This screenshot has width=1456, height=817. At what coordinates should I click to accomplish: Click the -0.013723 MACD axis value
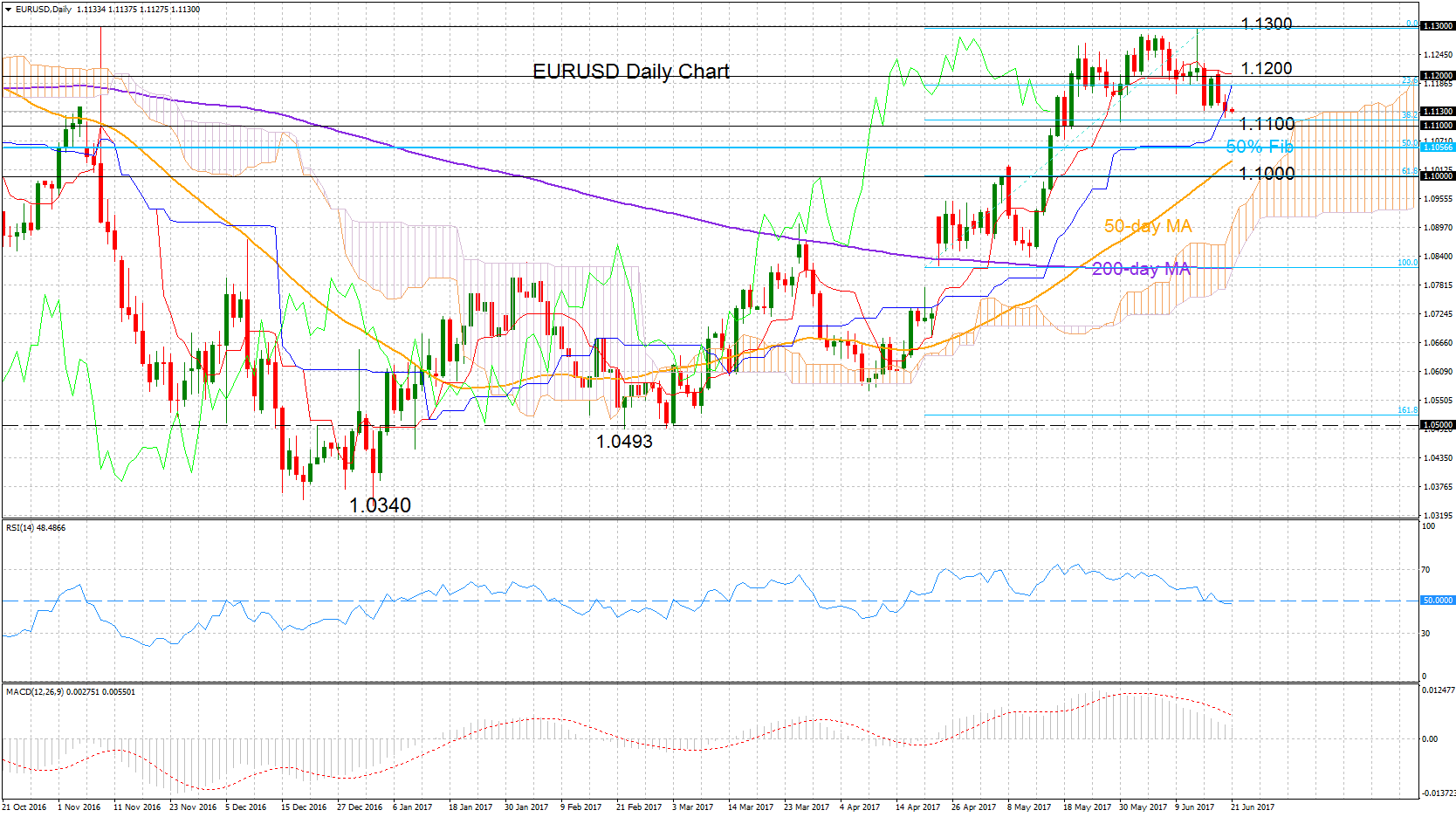coord(1438,793)
